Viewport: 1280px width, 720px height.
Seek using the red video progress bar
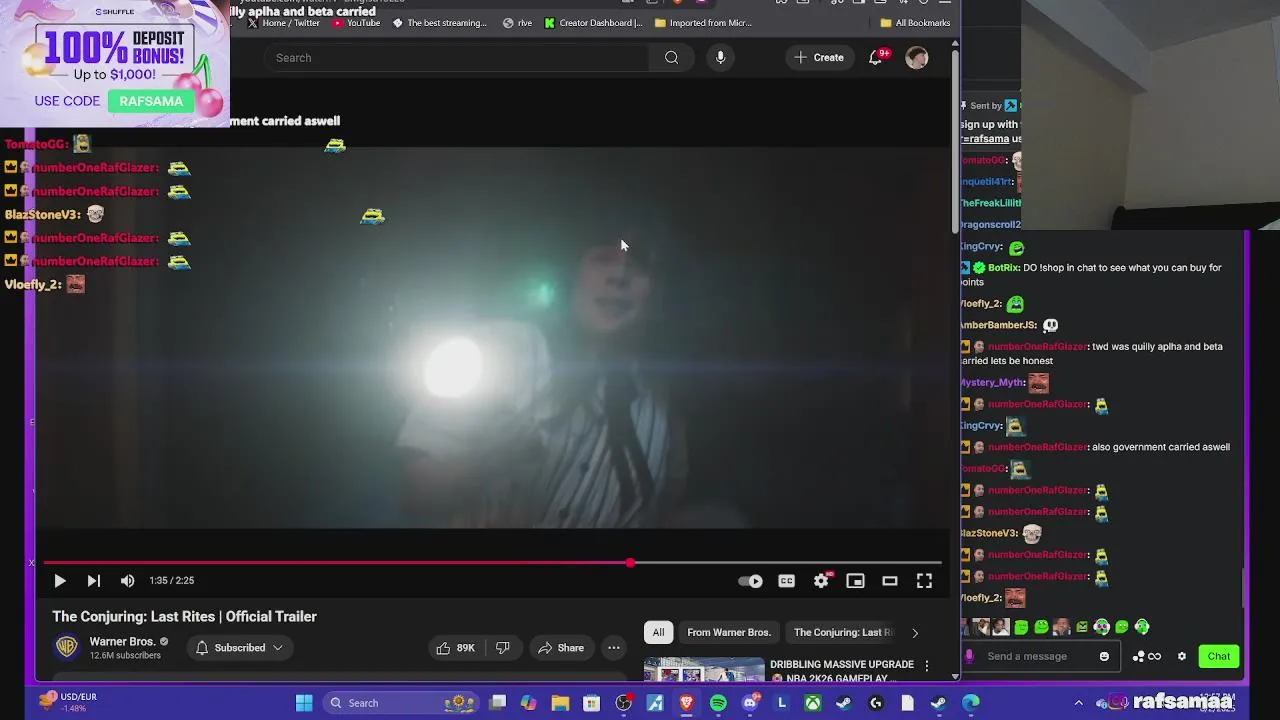(492, 563)
